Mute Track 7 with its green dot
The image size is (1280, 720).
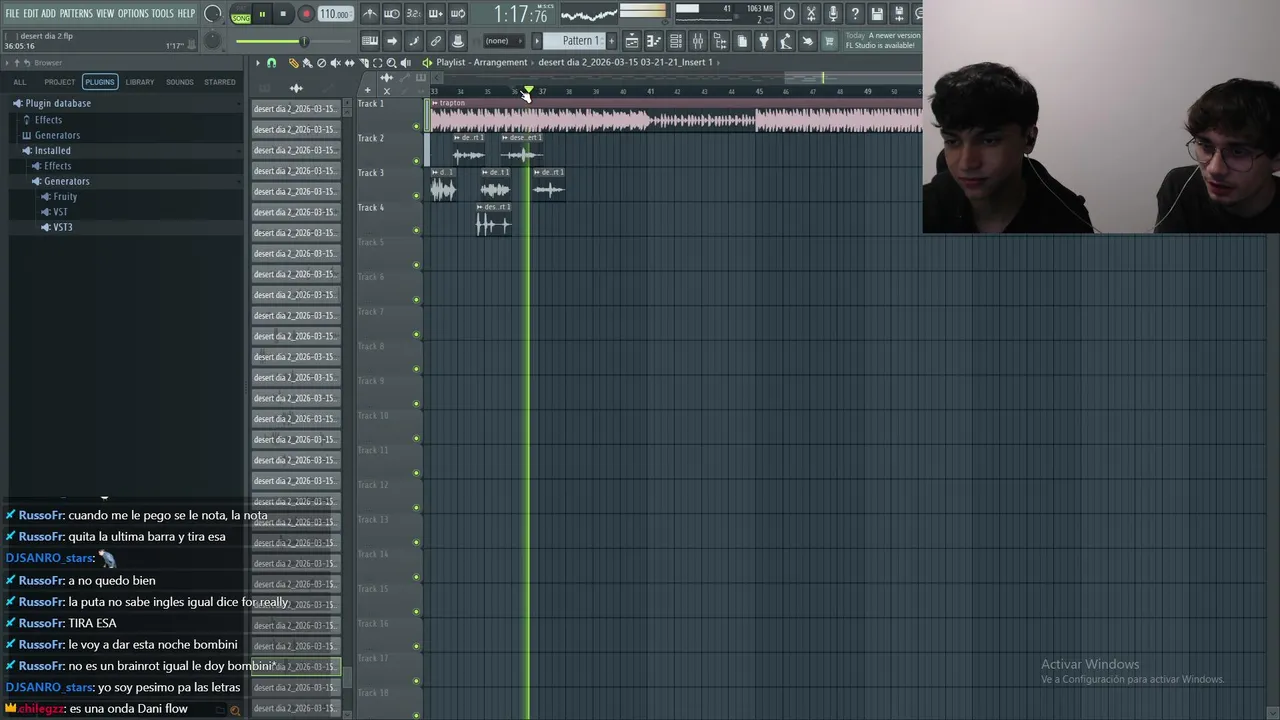click(x=417, y=335)
